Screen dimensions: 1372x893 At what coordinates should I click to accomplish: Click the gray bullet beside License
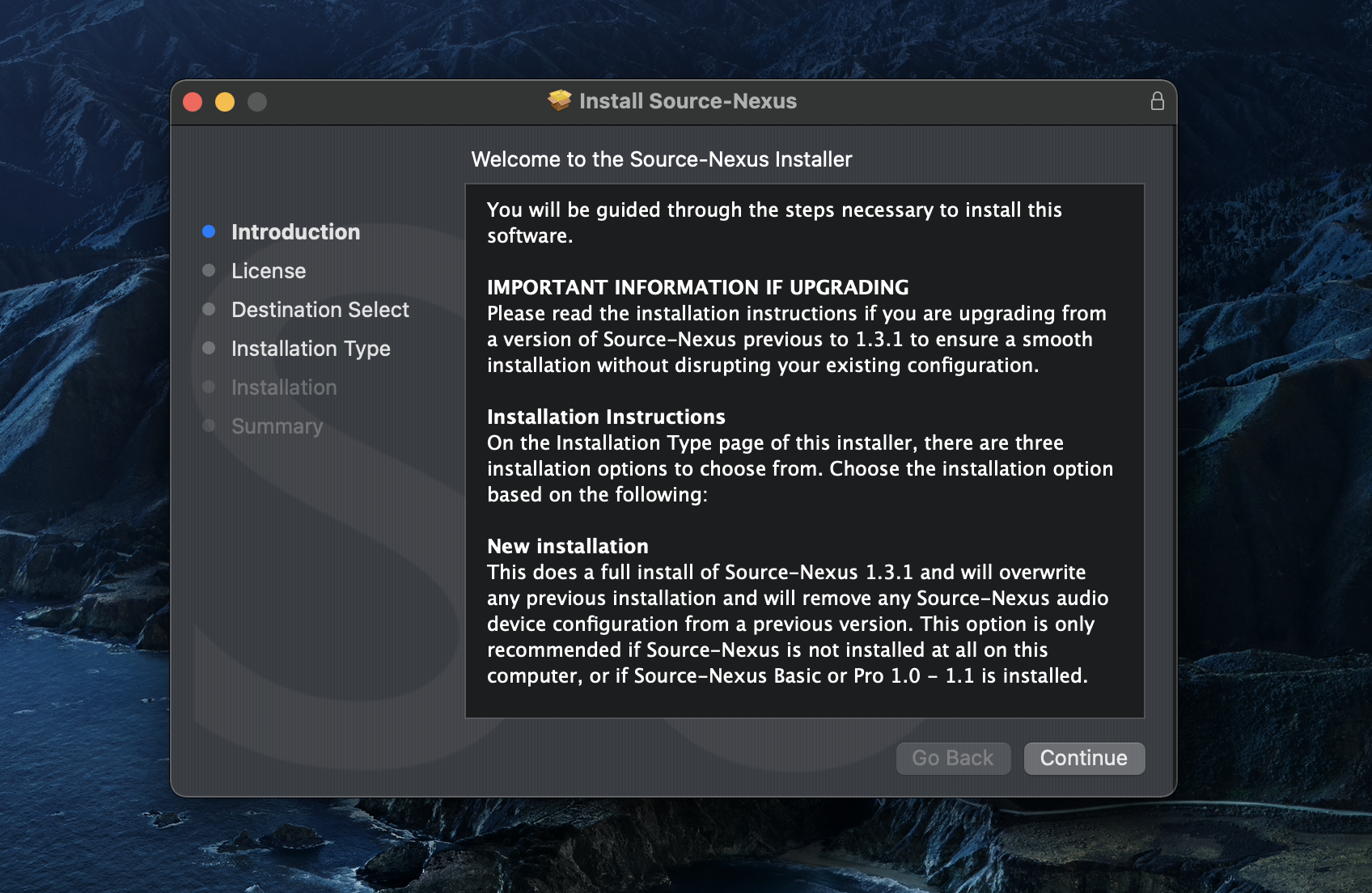tap(209, 271)
